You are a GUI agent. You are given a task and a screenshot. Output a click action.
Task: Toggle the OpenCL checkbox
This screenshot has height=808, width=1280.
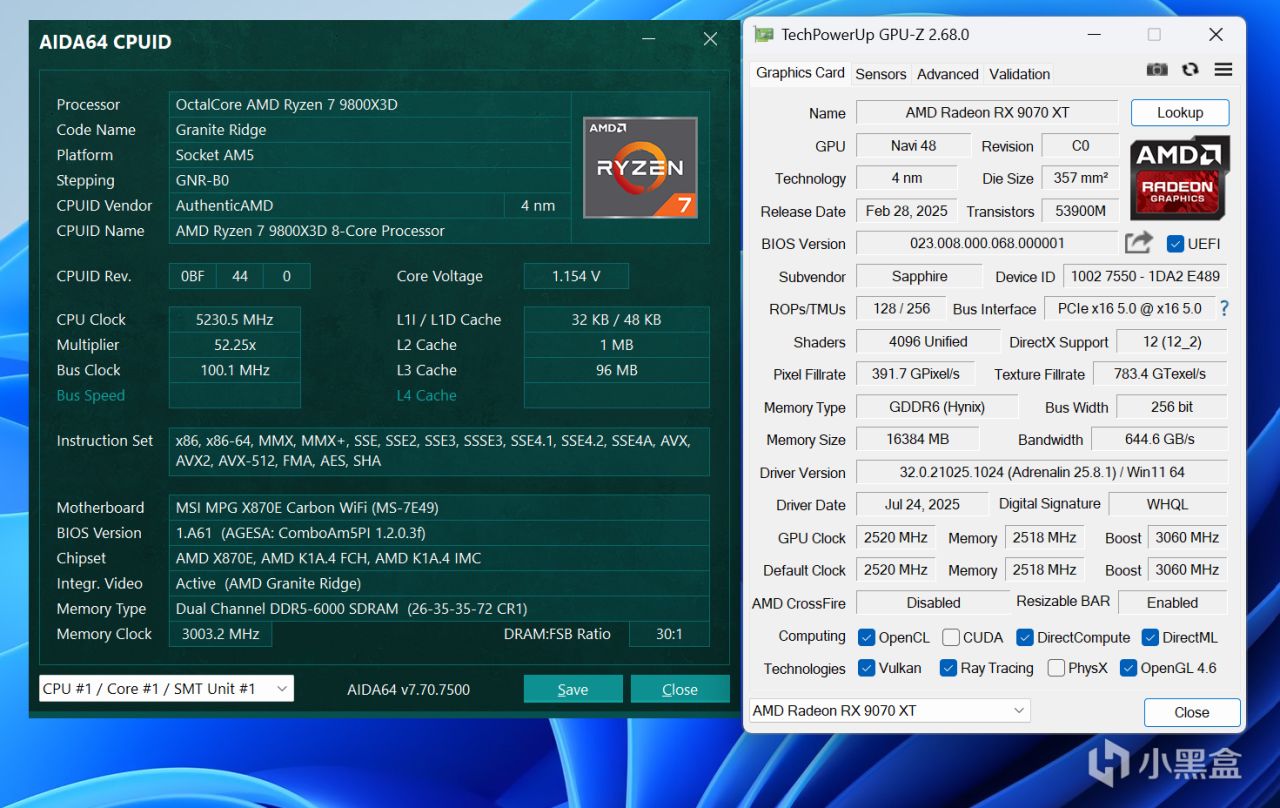[867, 637]
